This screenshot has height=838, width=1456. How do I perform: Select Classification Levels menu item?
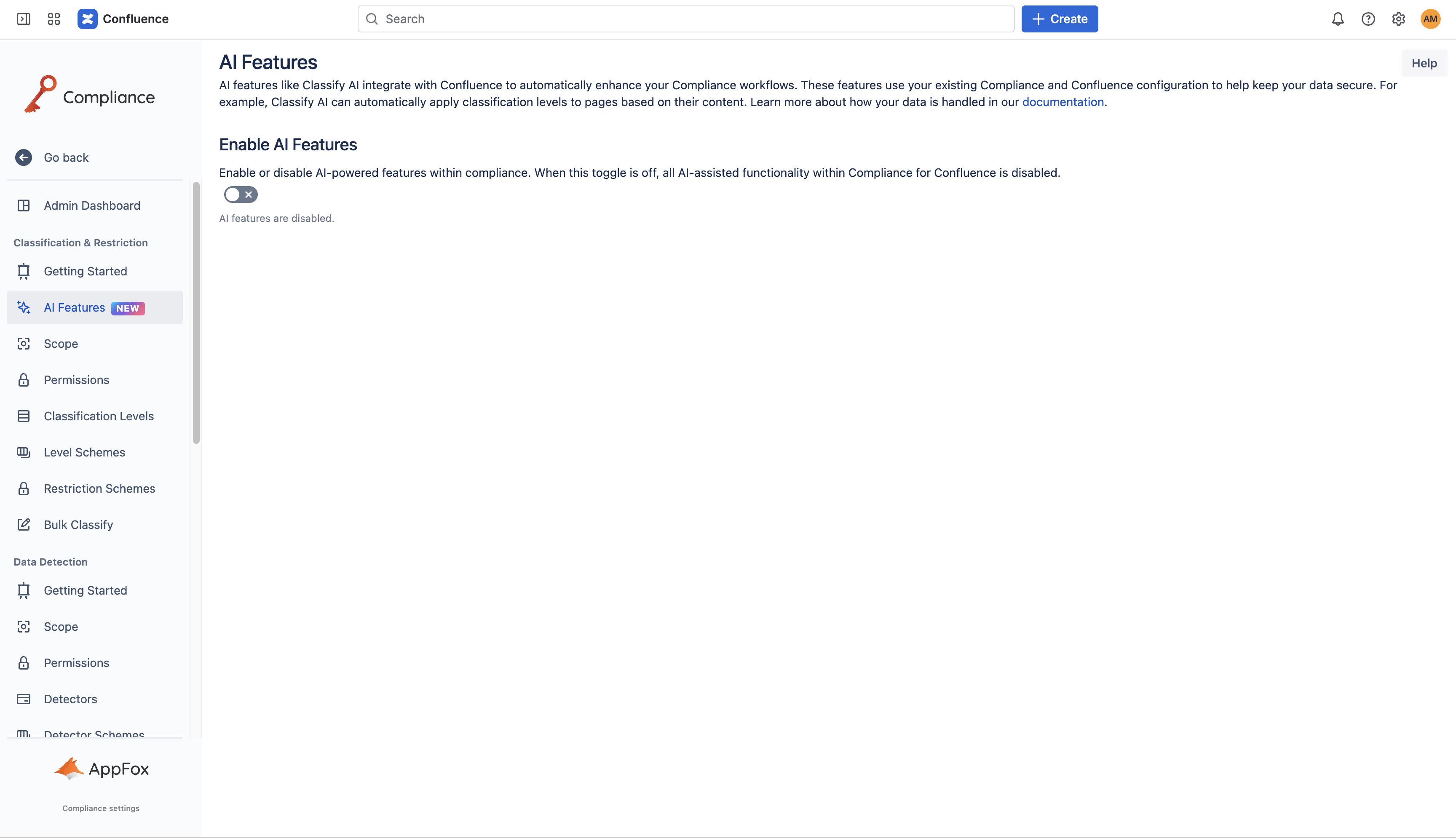pos(99,416)
